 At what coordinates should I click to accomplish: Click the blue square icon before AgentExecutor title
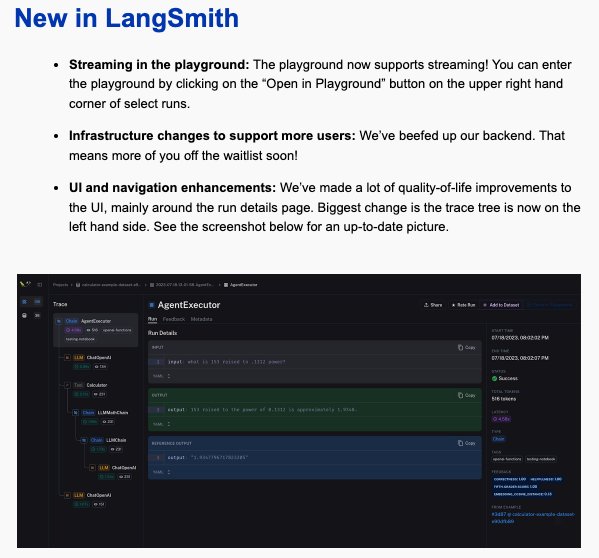click(151, 305)
